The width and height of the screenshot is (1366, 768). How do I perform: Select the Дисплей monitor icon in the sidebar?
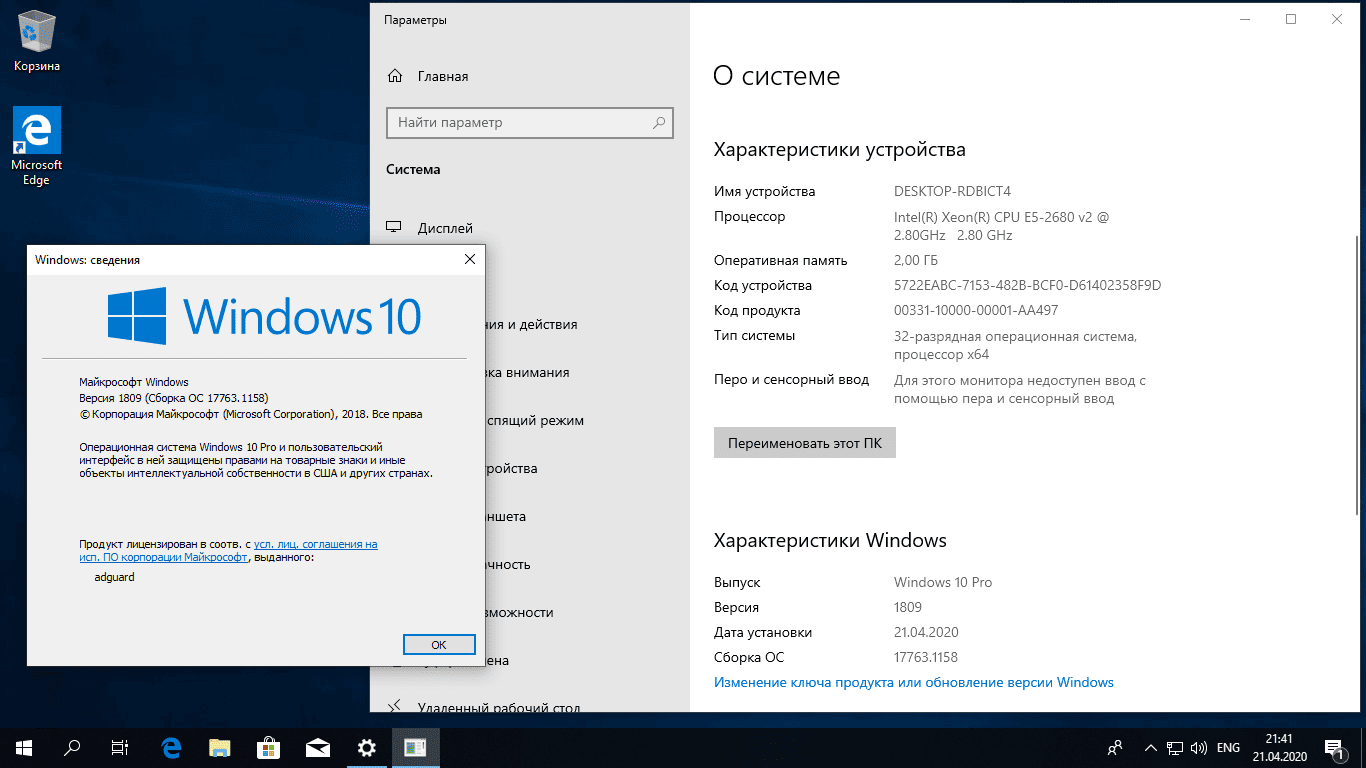point(395,228)
